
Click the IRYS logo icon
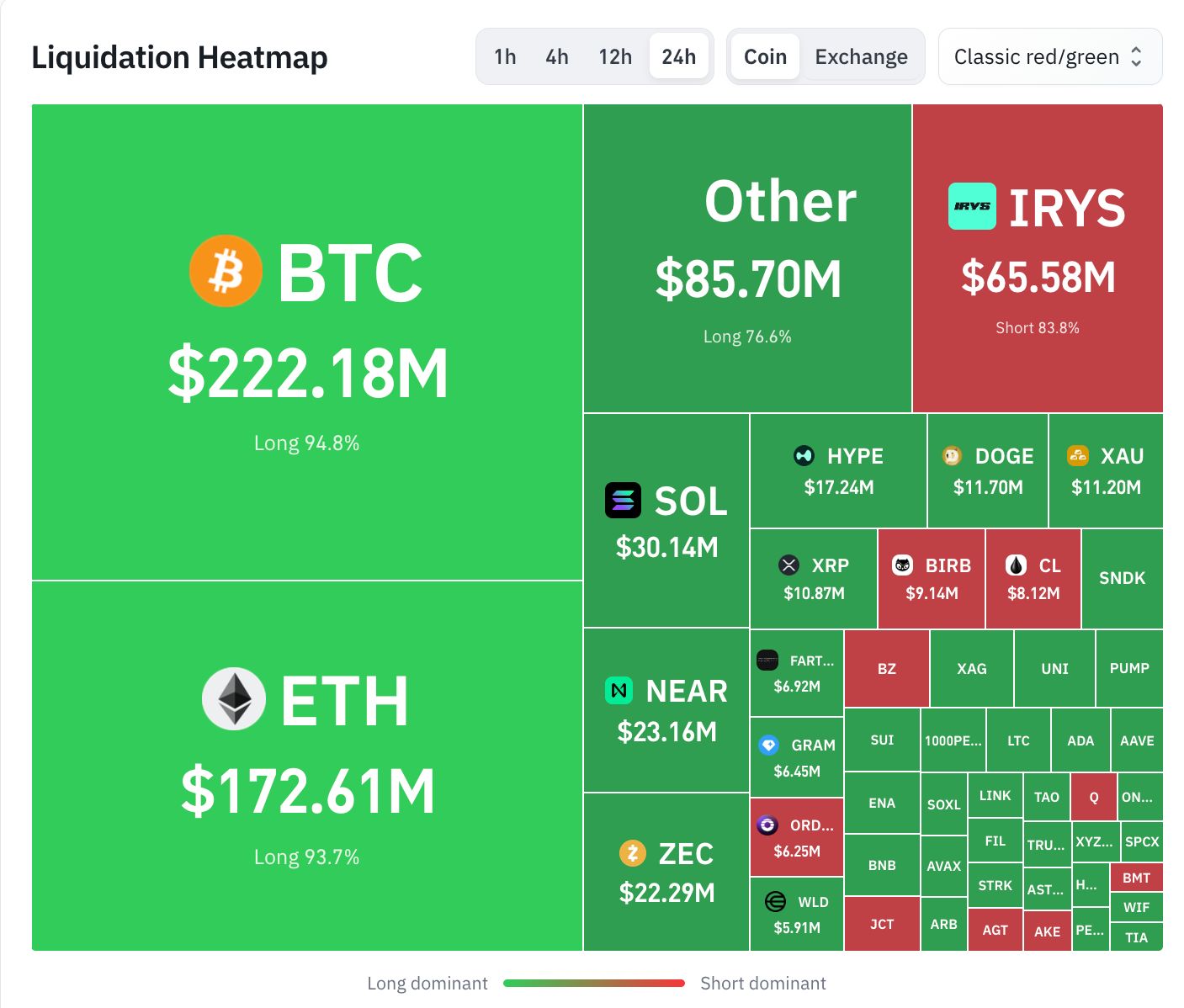pyautogui.click(x=972, y=206)
